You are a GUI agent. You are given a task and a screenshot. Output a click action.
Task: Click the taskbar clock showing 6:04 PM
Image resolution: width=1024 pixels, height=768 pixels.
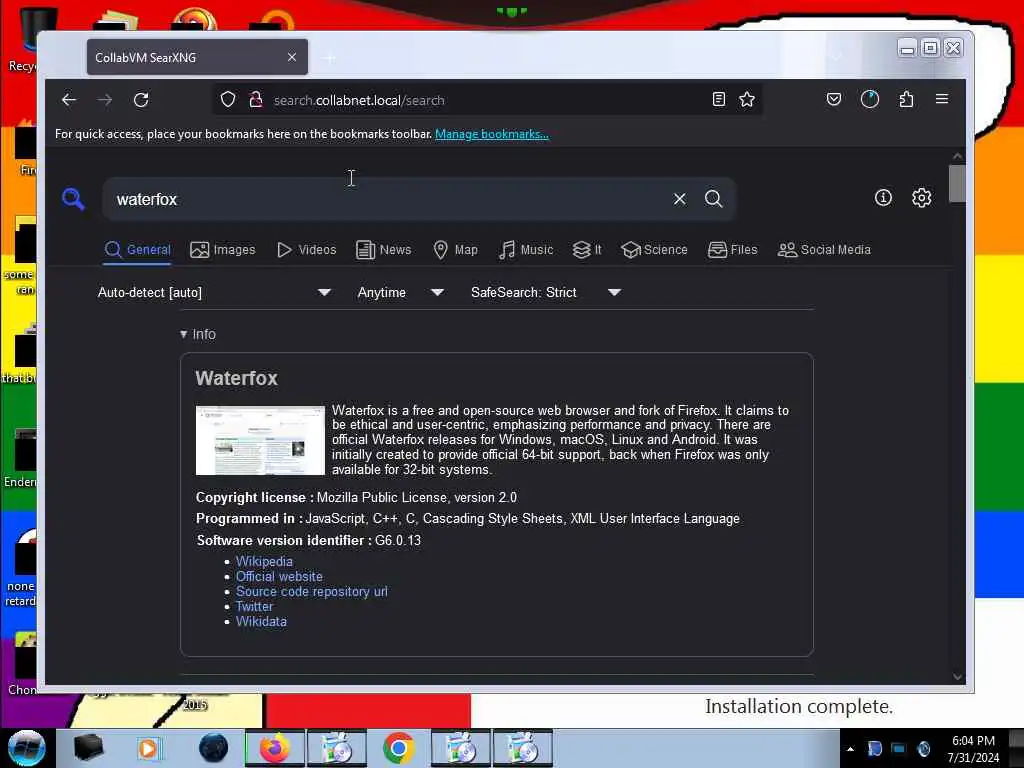click(x=973, y=749)
